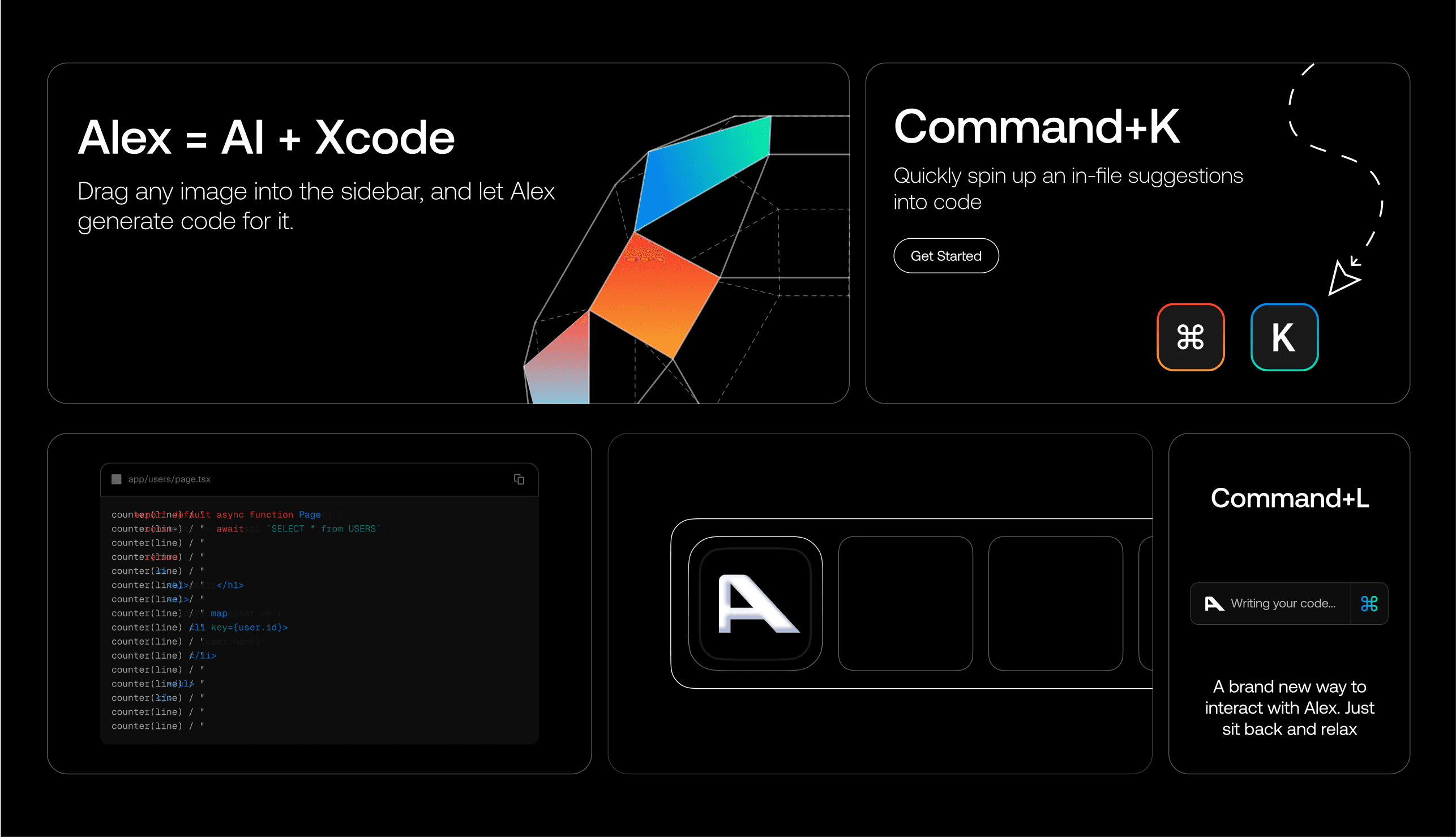Click the paper plane cursor icon

click(x=1342, y=279)
